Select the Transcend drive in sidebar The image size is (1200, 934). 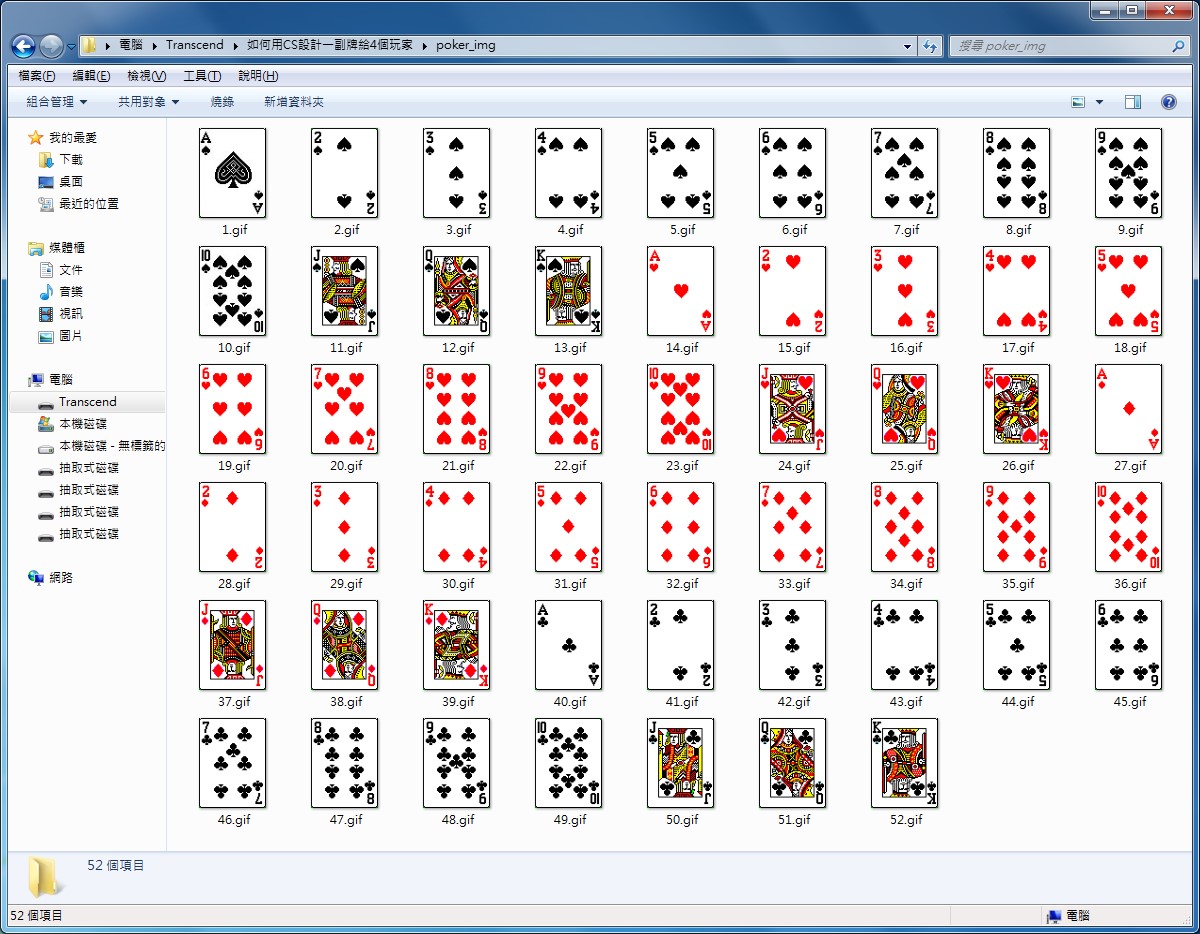pyautogui.click(x=87, y=402)
